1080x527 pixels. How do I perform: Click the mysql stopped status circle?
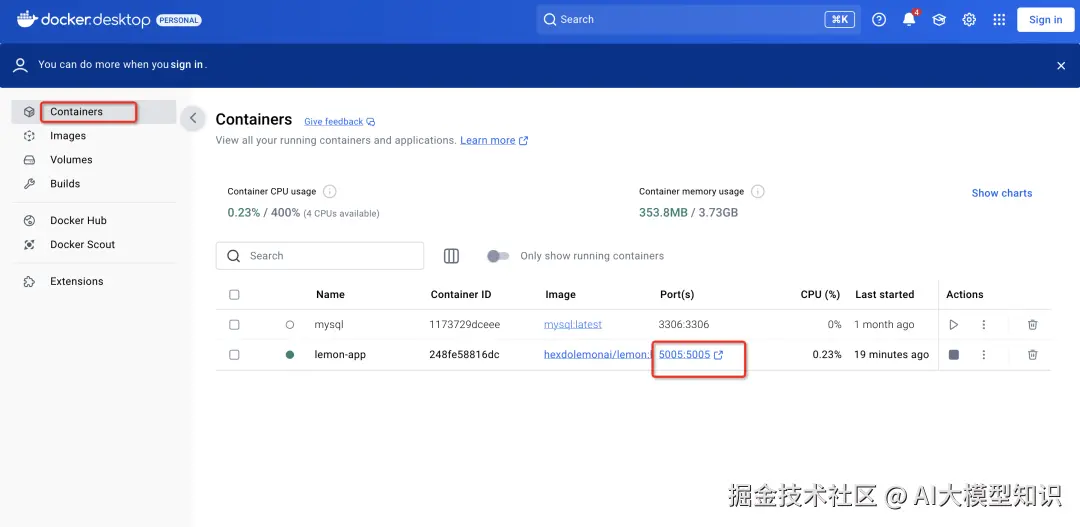289,324
